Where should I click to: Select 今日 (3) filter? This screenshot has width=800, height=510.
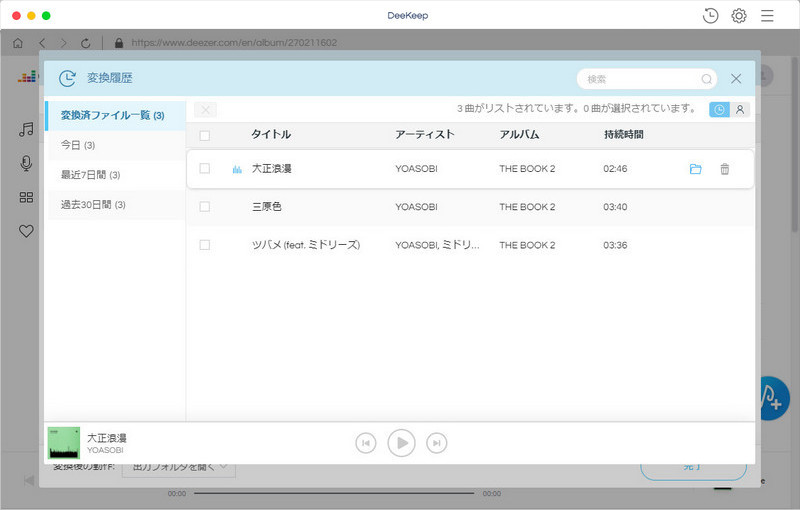coord(115,145)
